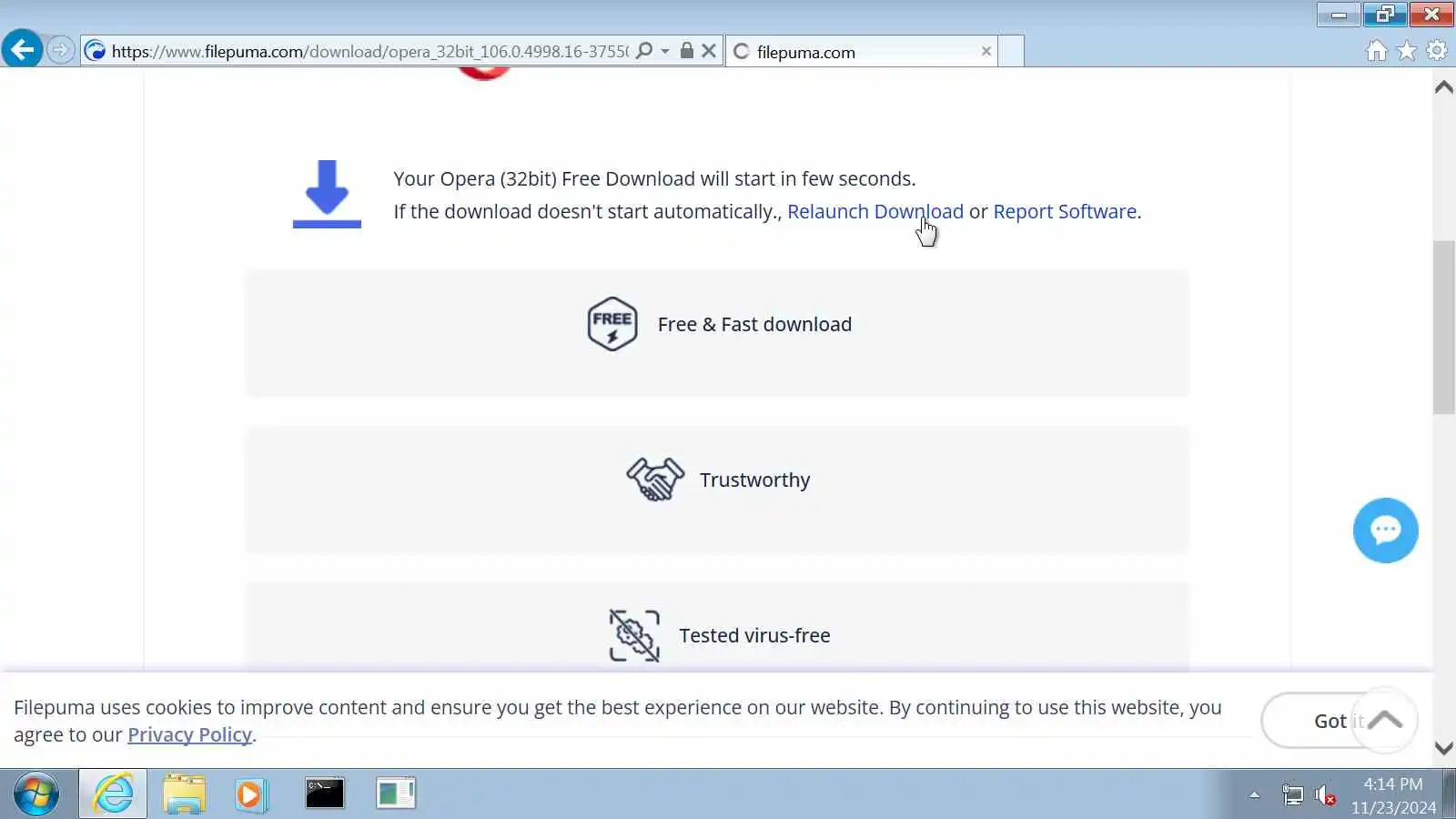The height and width of the screenshot is (819, 1456).
Task: Click the FREE hexagon badge icon
Action: click(x=612, y=324)
